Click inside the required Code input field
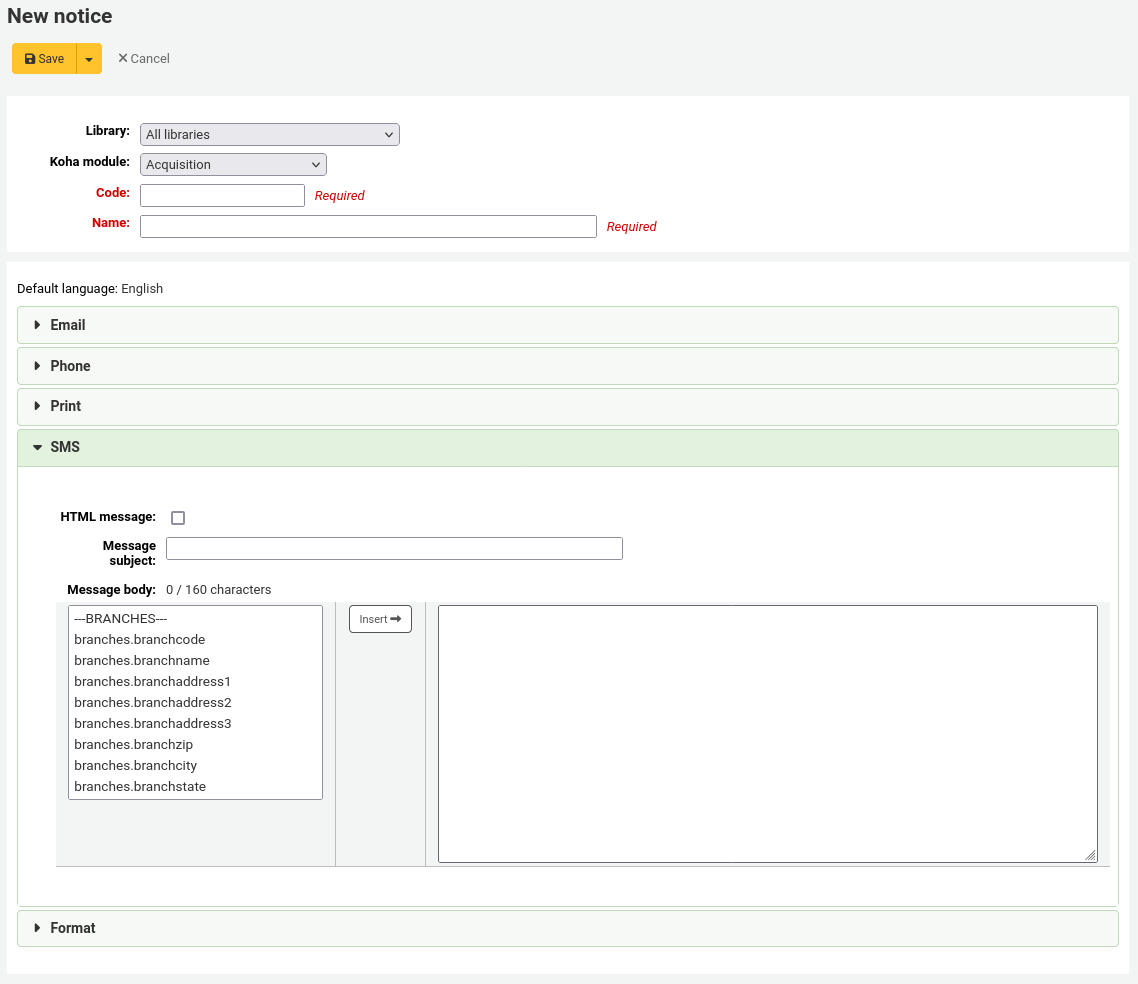The width and height of the screenshot is (1138, 984). [x=222, y=194]
